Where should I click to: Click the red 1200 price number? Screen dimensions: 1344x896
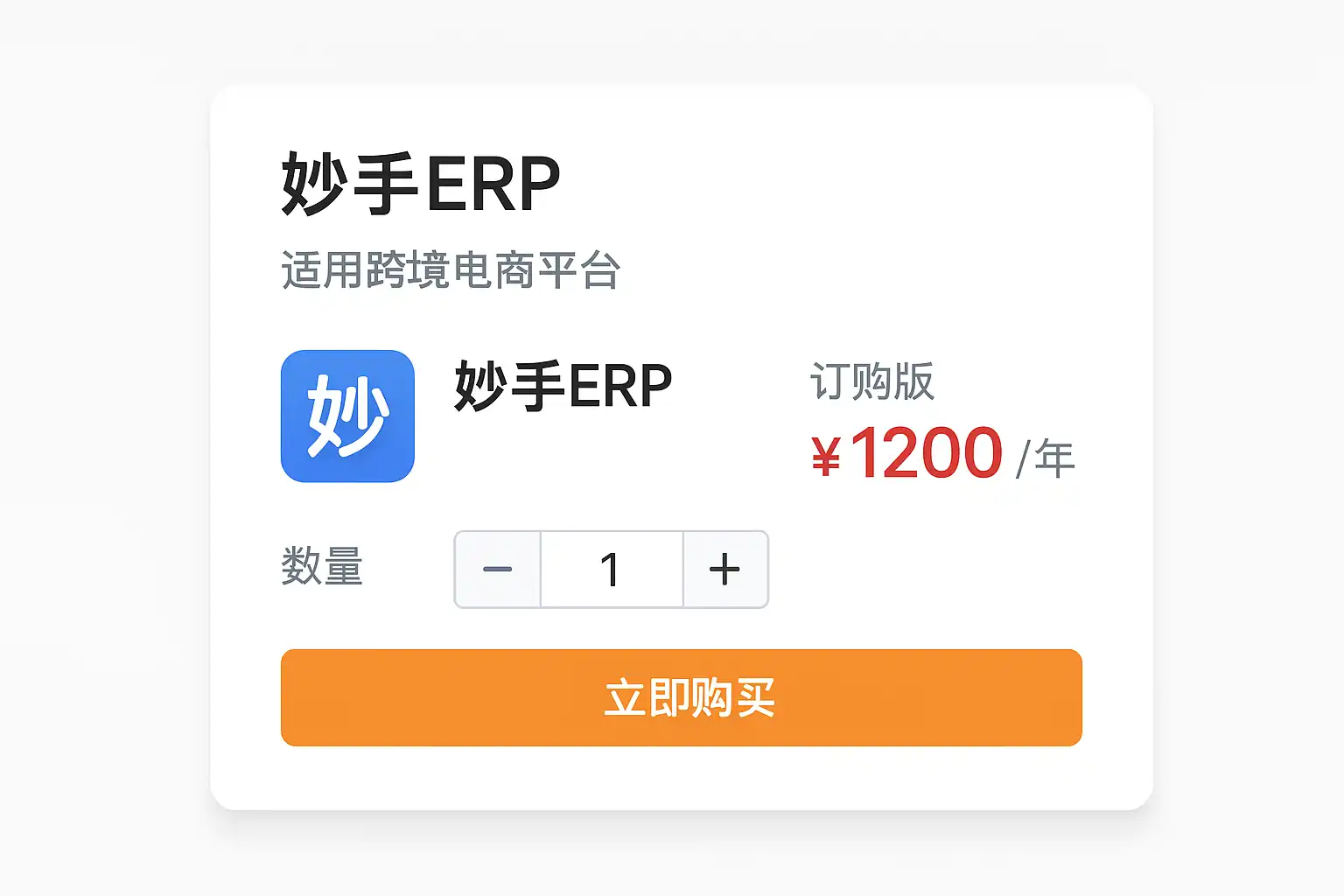tap(927, 453)
